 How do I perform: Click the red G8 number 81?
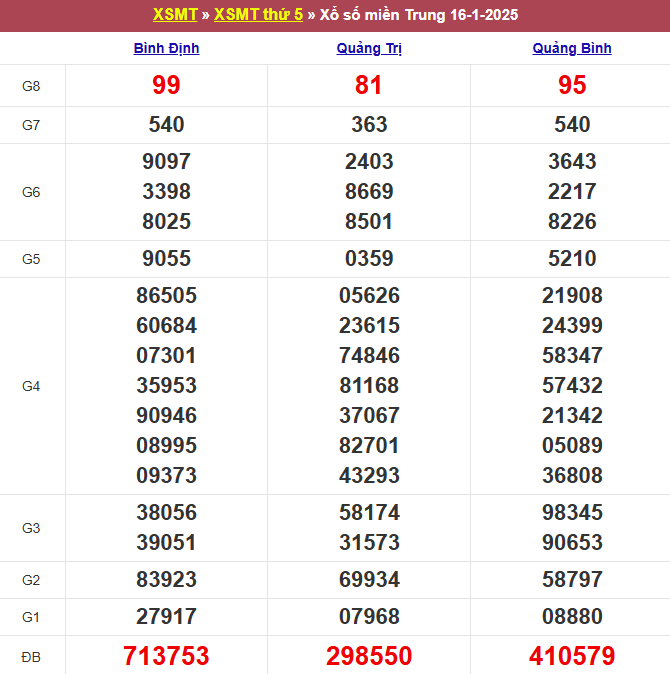point(369,86)
